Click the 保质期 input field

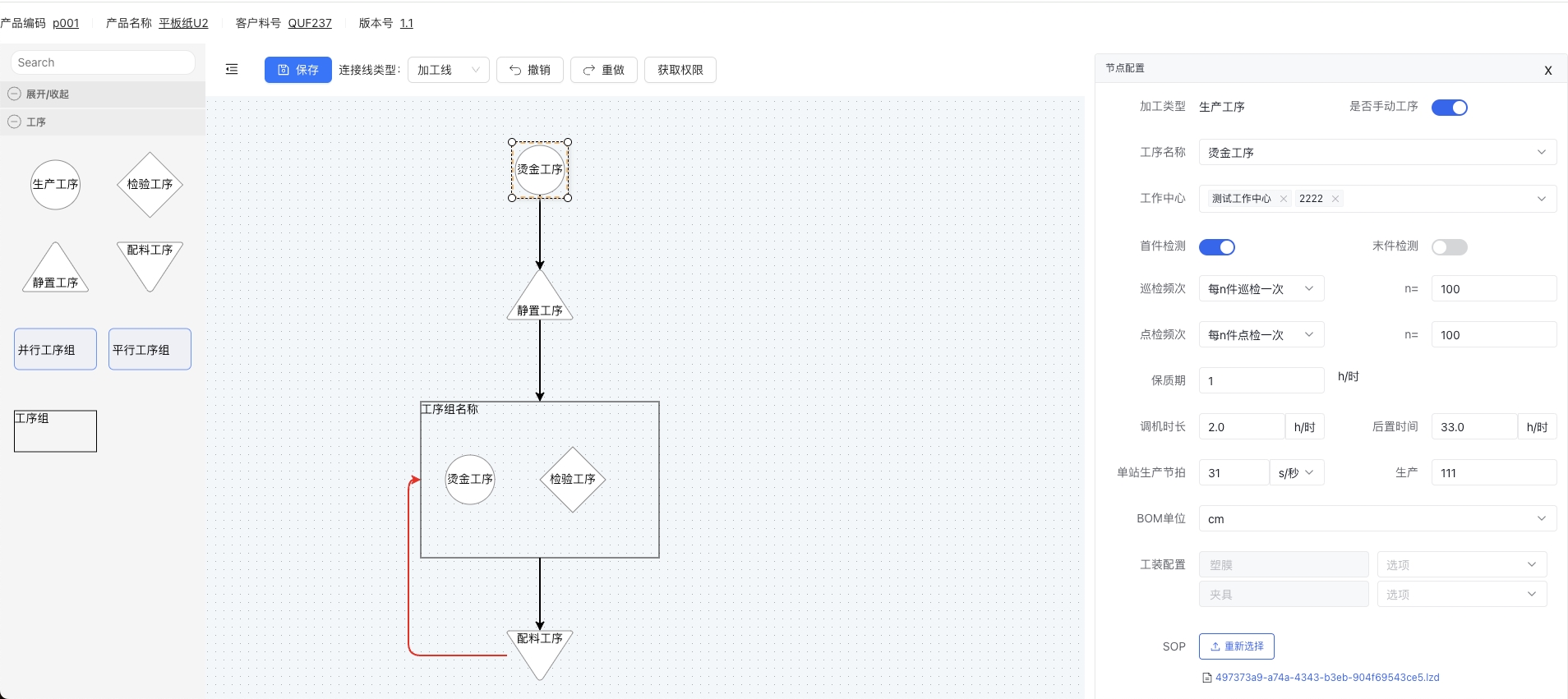tap(1261, 381)
